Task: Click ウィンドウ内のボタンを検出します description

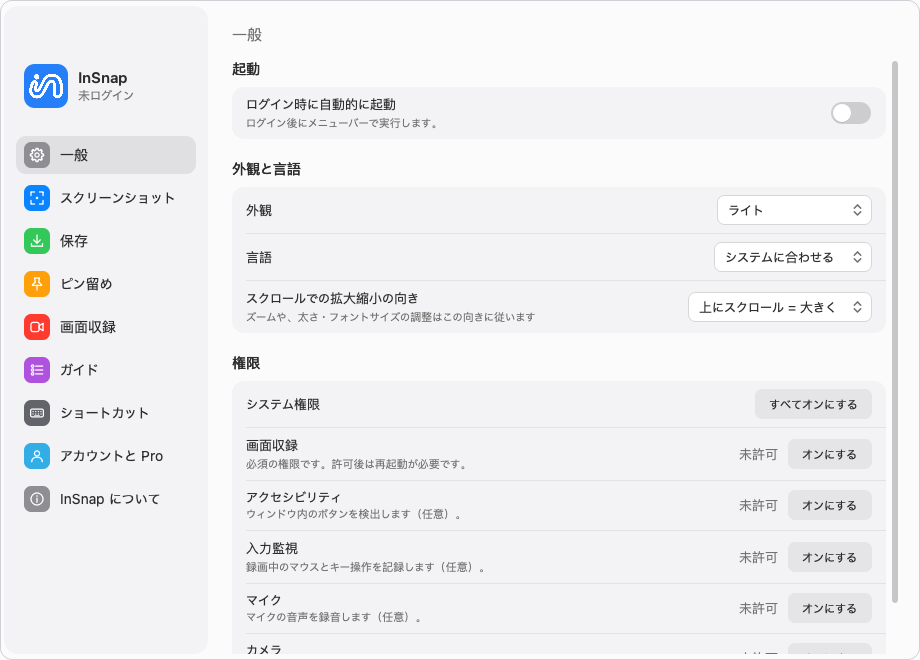Action: 353,515
